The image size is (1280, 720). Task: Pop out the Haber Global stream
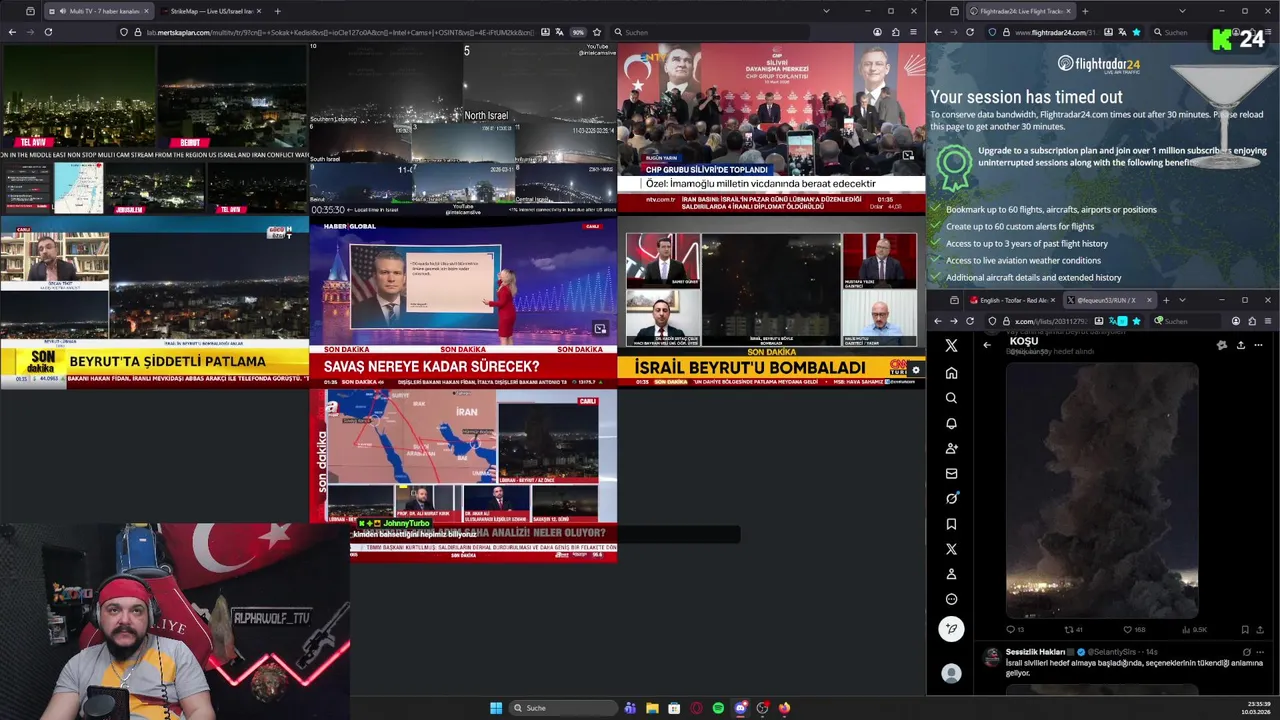click(600, 328)
